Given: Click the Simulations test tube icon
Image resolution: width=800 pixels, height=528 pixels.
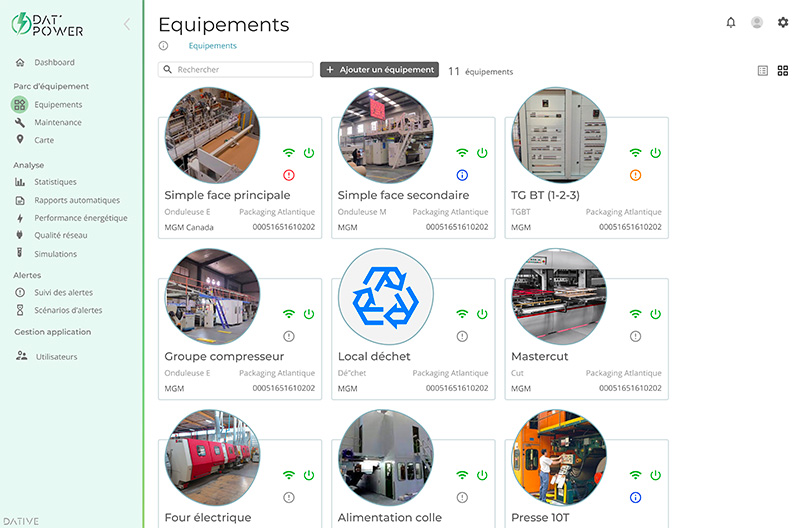Looking at the screenshot, I should 20,253.
